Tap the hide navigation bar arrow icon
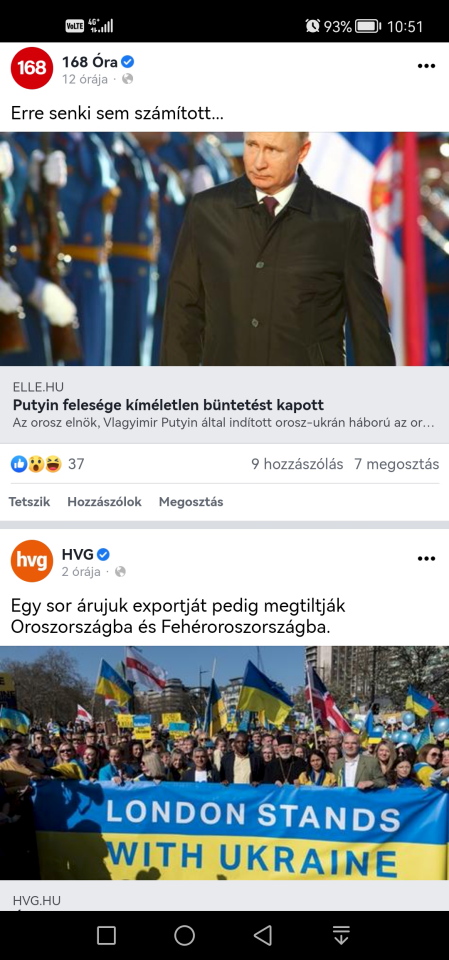449x960 pixels. click(x=341, y=935)
